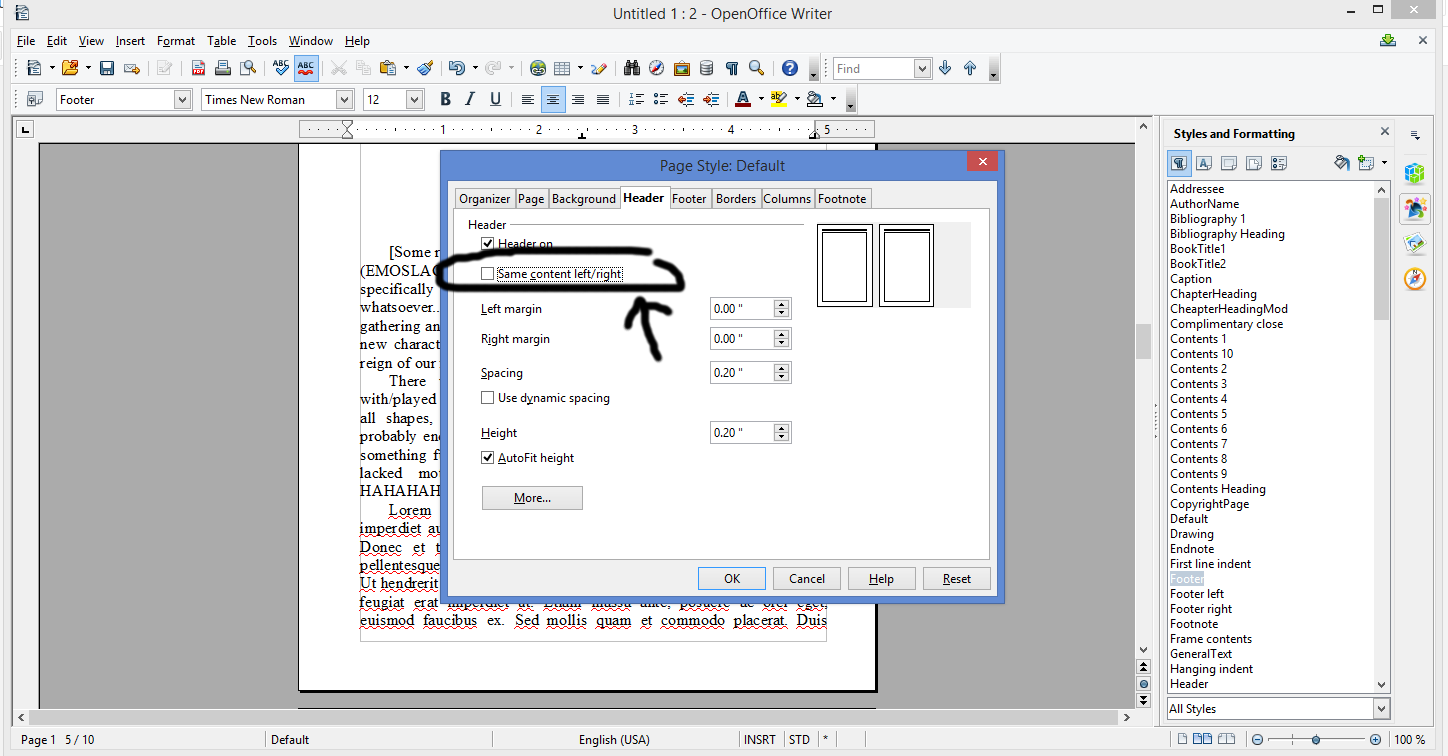Screen dimensions: 1448x756
Task: Open the Borders tab
Action: point(736,198)
